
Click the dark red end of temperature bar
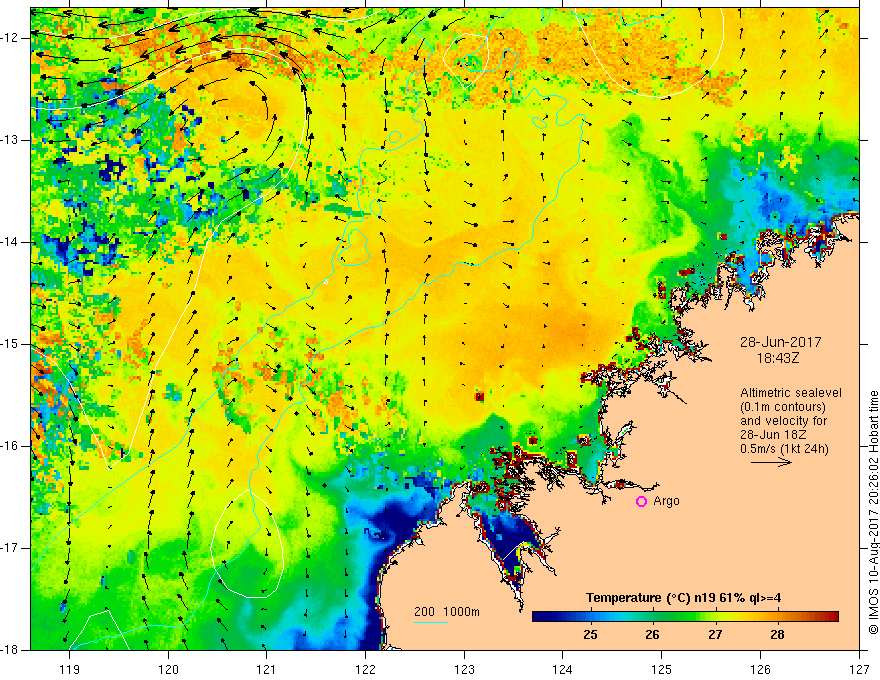pyautogui.click(x=833, y=617)
